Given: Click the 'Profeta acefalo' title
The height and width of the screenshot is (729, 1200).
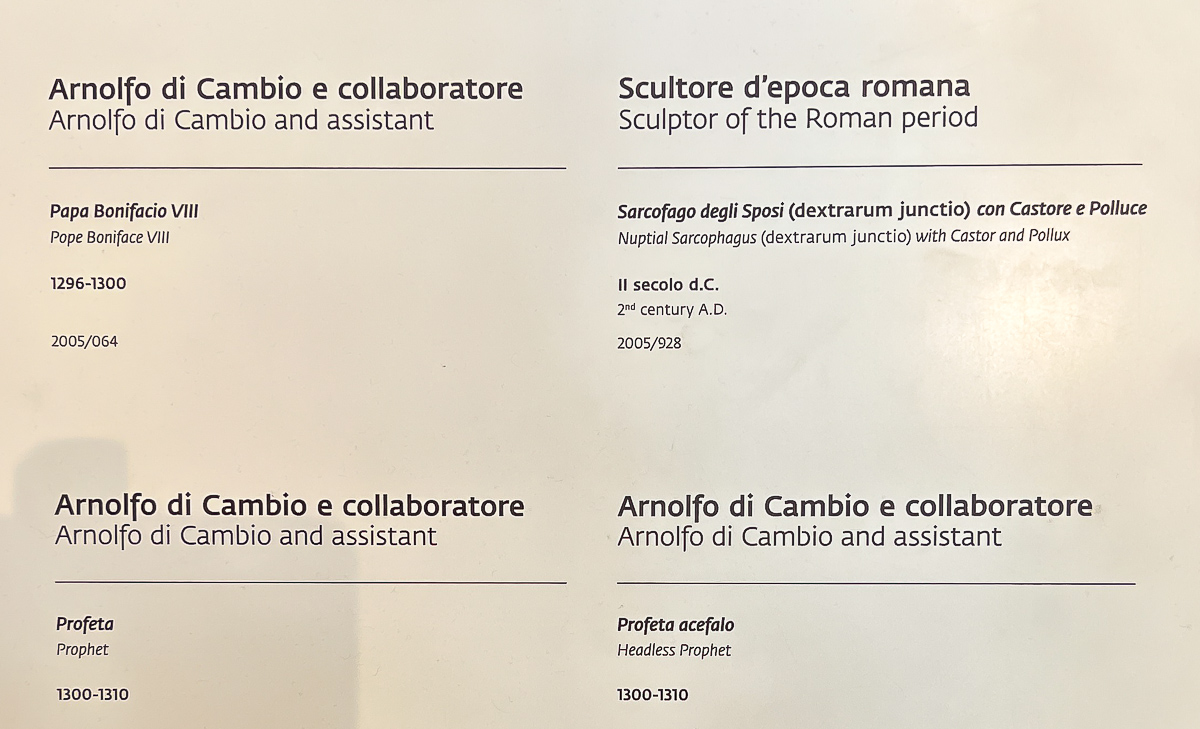Looking at the screenshot, I should (676, 626).
